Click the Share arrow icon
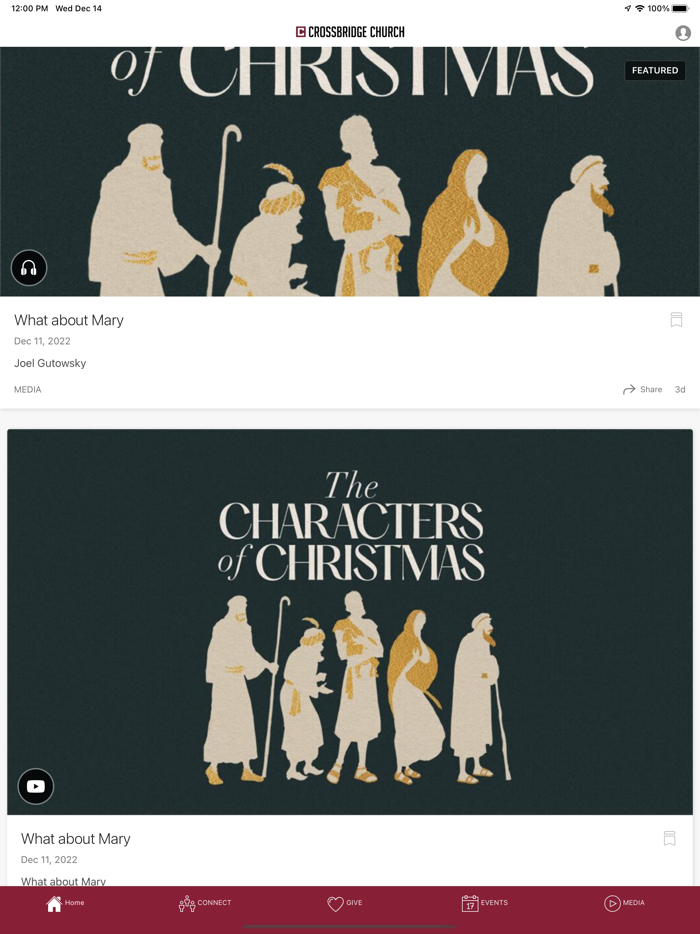700x934 pixels. pos(629,390)
